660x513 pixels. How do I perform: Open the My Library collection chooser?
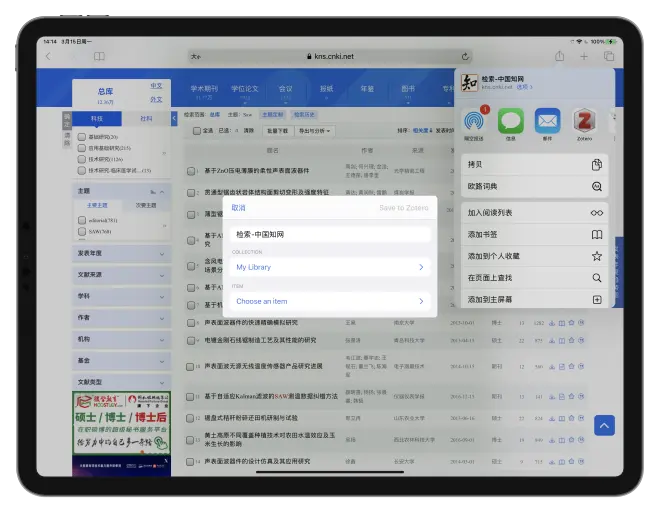coord(330,267)
